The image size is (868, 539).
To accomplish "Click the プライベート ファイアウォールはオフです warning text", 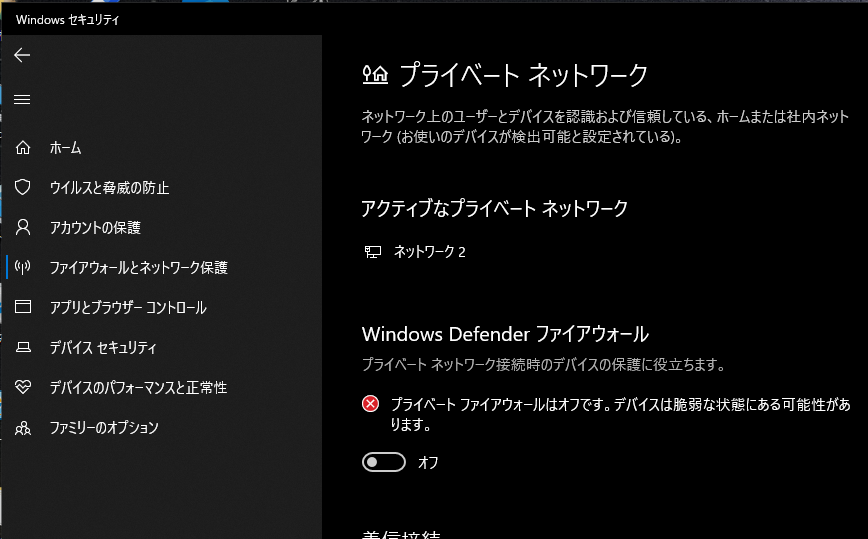I will (x=621, y=414).
